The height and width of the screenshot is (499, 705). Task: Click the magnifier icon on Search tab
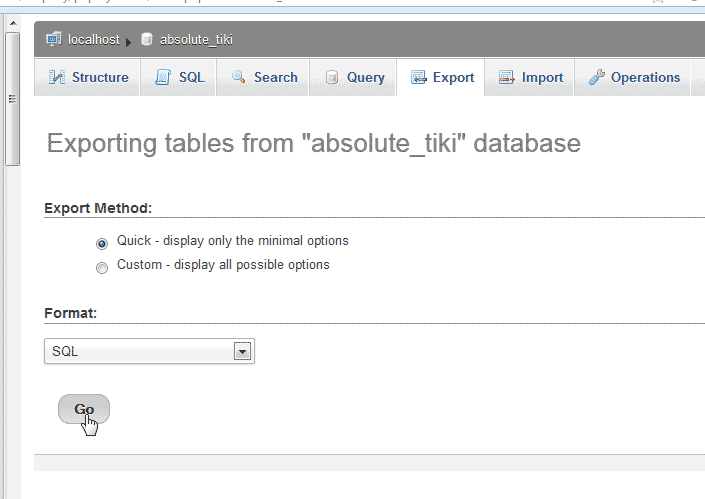click(239, 77)
